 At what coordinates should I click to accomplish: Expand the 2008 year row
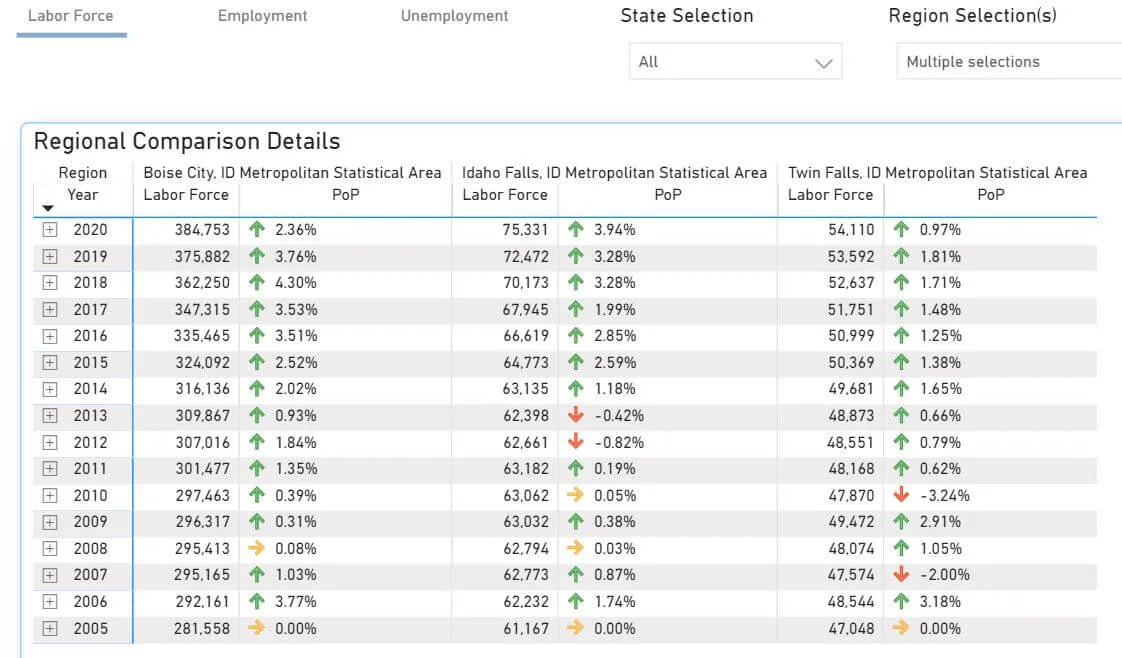(x=49, y=549)
